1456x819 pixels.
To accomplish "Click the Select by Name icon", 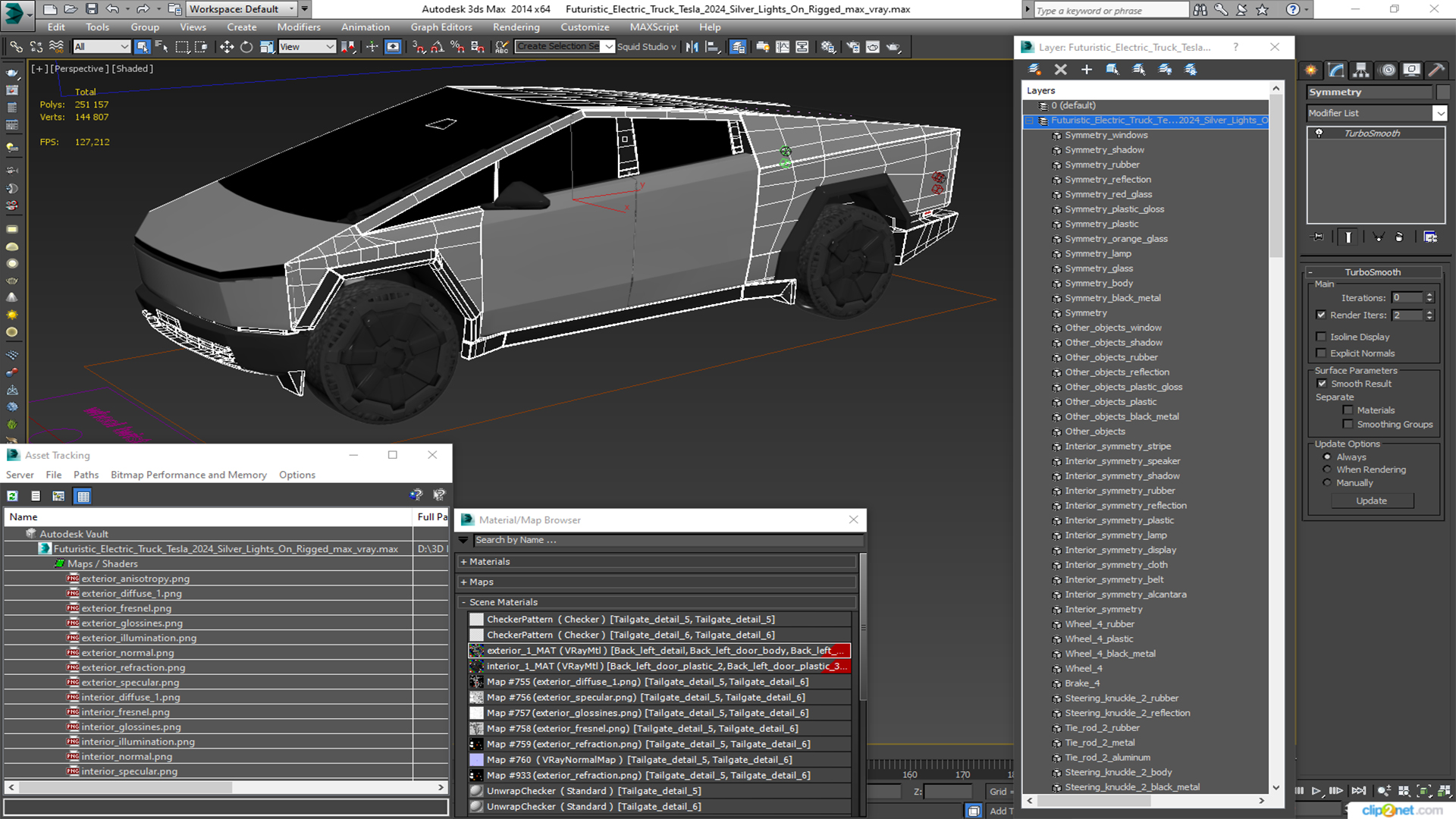I will coord(162,47).
